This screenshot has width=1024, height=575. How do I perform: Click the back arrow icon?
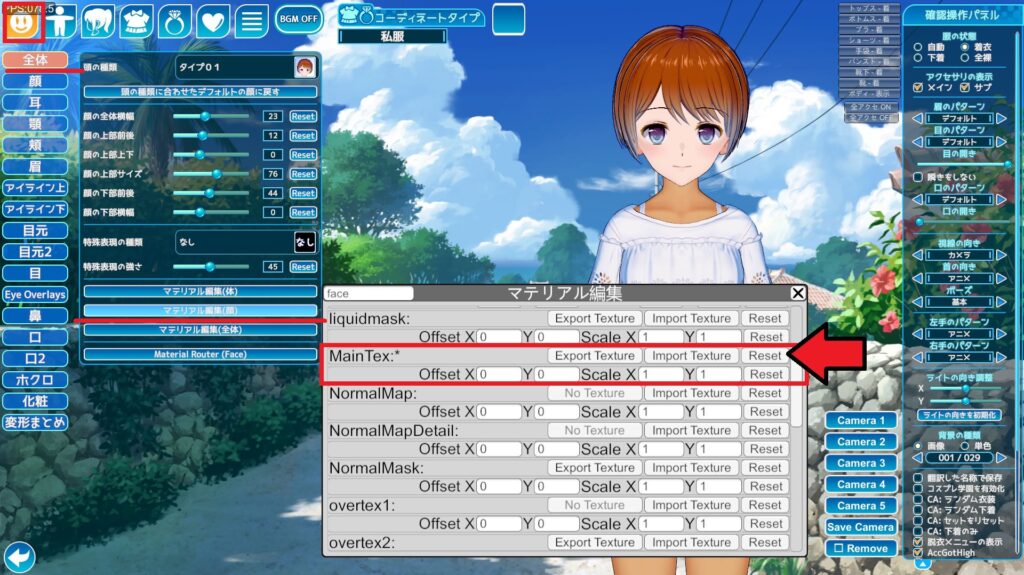click(x=19, y=556)
